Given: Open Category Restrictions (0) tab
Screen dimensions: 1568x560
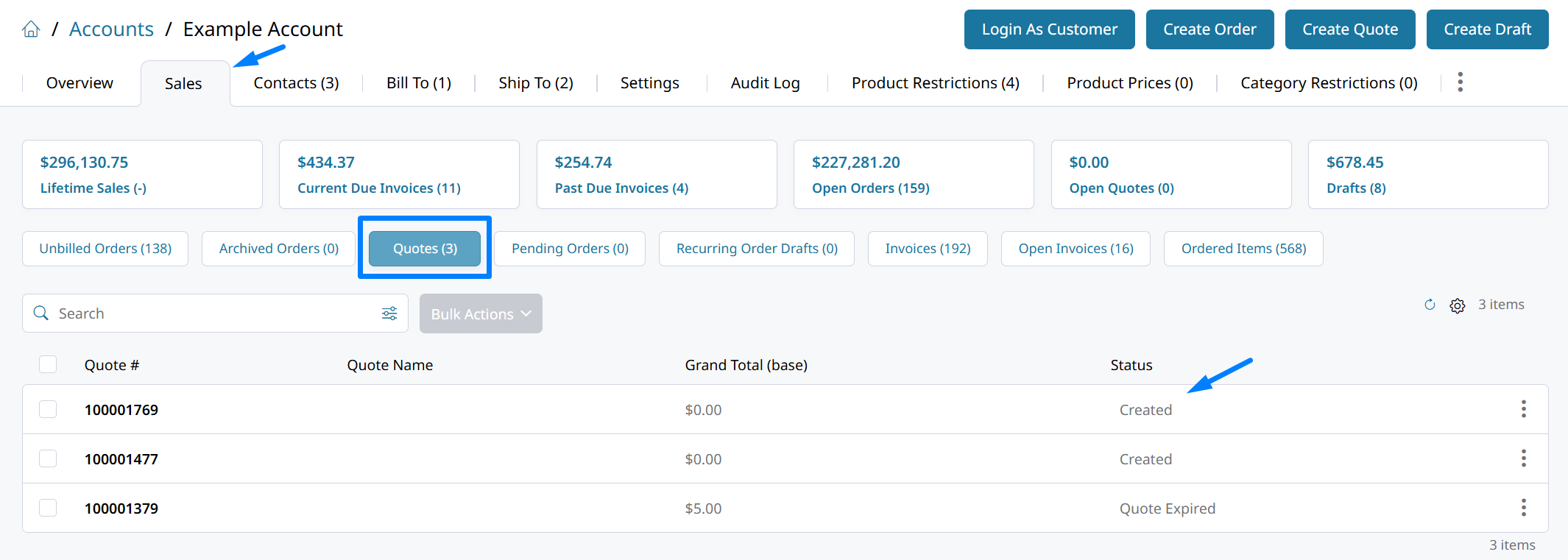Looking at the screenshot, I should [1329, 83].
